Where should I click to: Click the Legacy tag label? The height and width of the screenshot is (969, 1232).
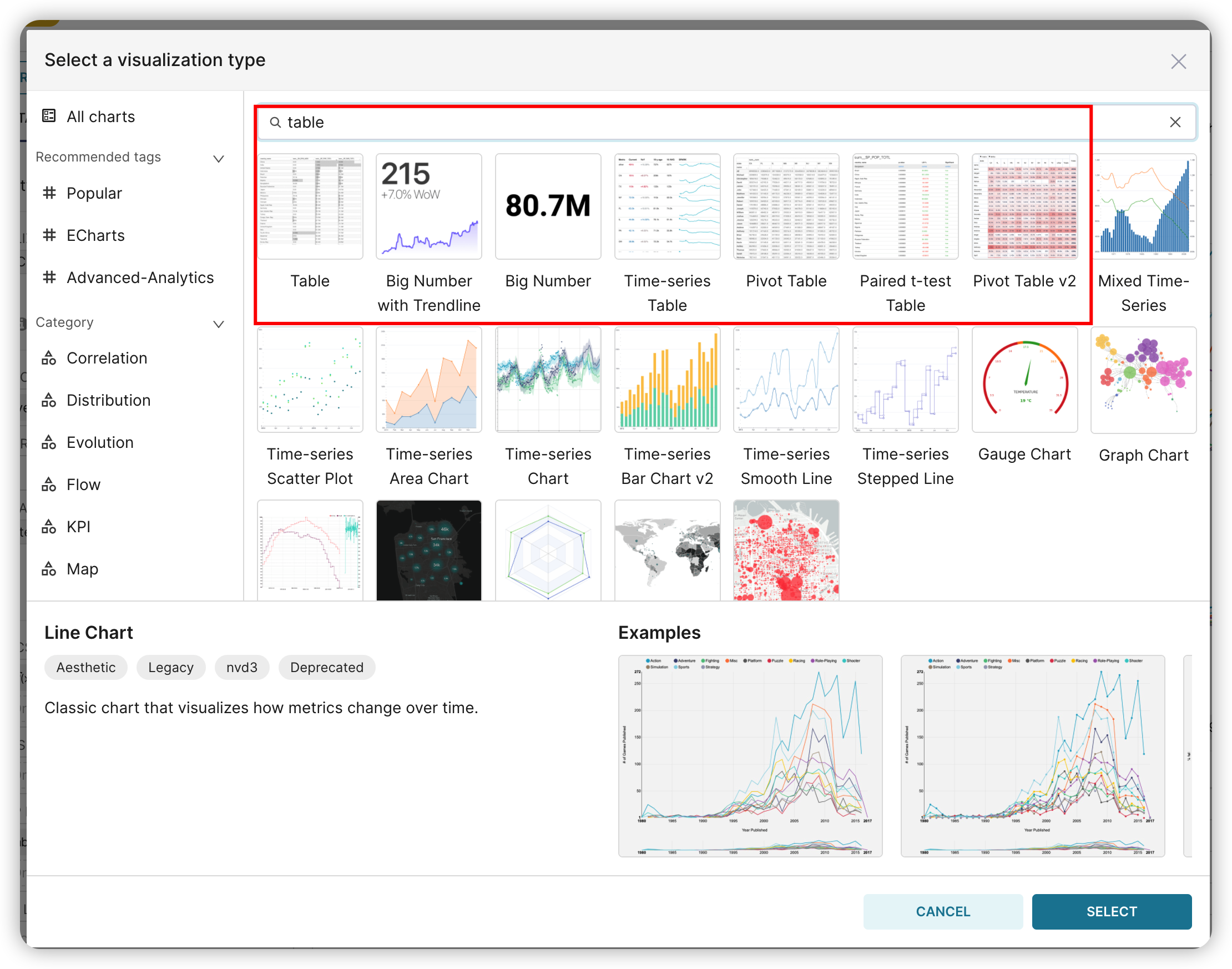tap(171, 667)
